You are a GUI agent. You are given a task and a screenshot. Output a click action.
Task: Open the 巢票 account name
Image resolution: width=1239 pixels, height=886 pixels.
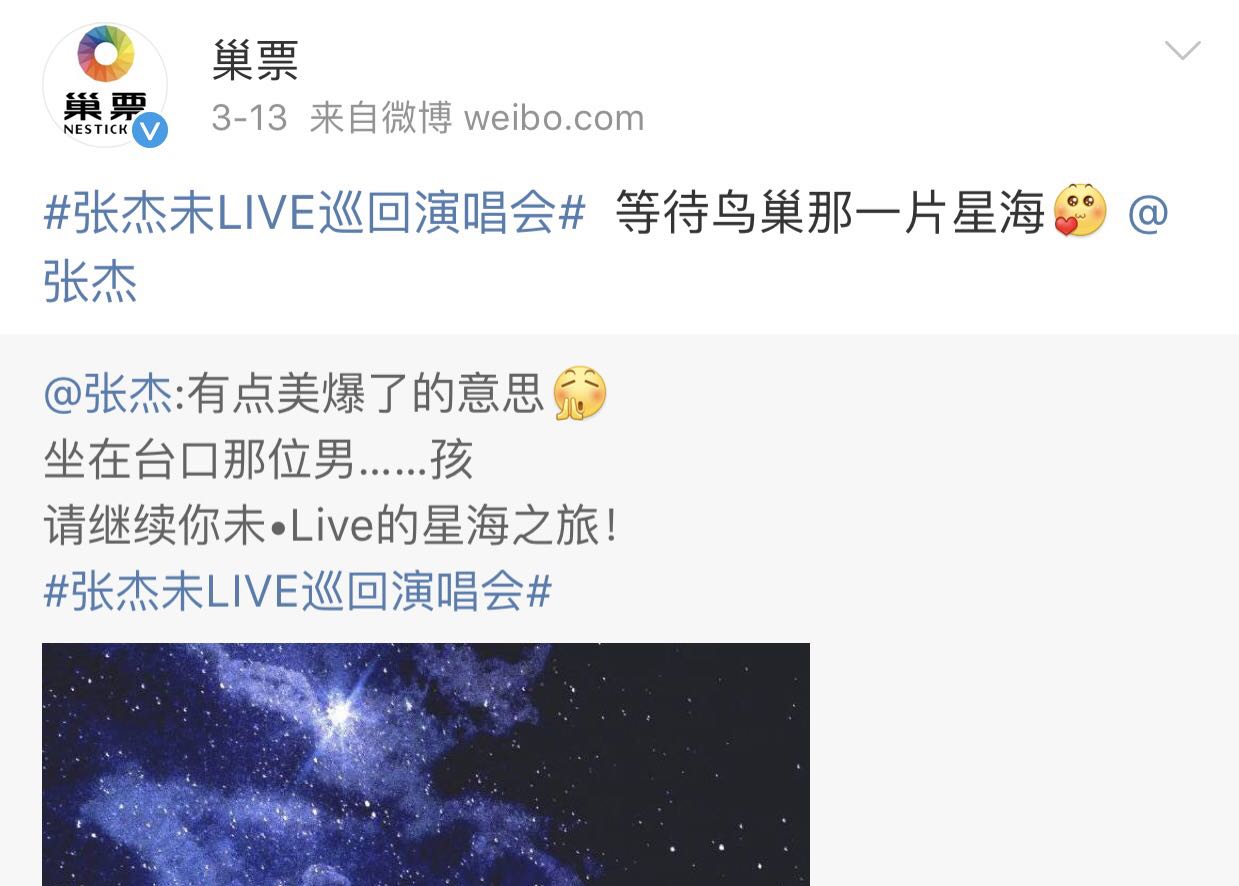(256, 62)
